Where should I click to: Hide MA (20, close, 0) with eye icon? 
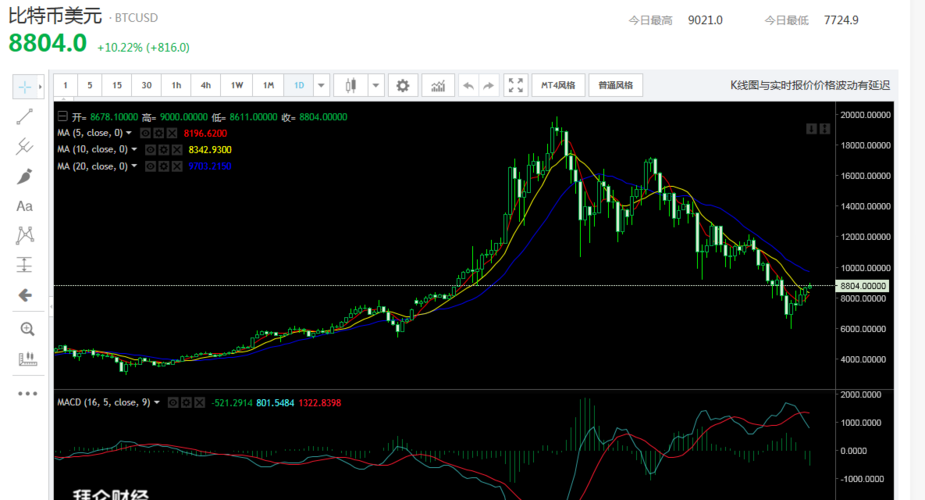point(150,166)
